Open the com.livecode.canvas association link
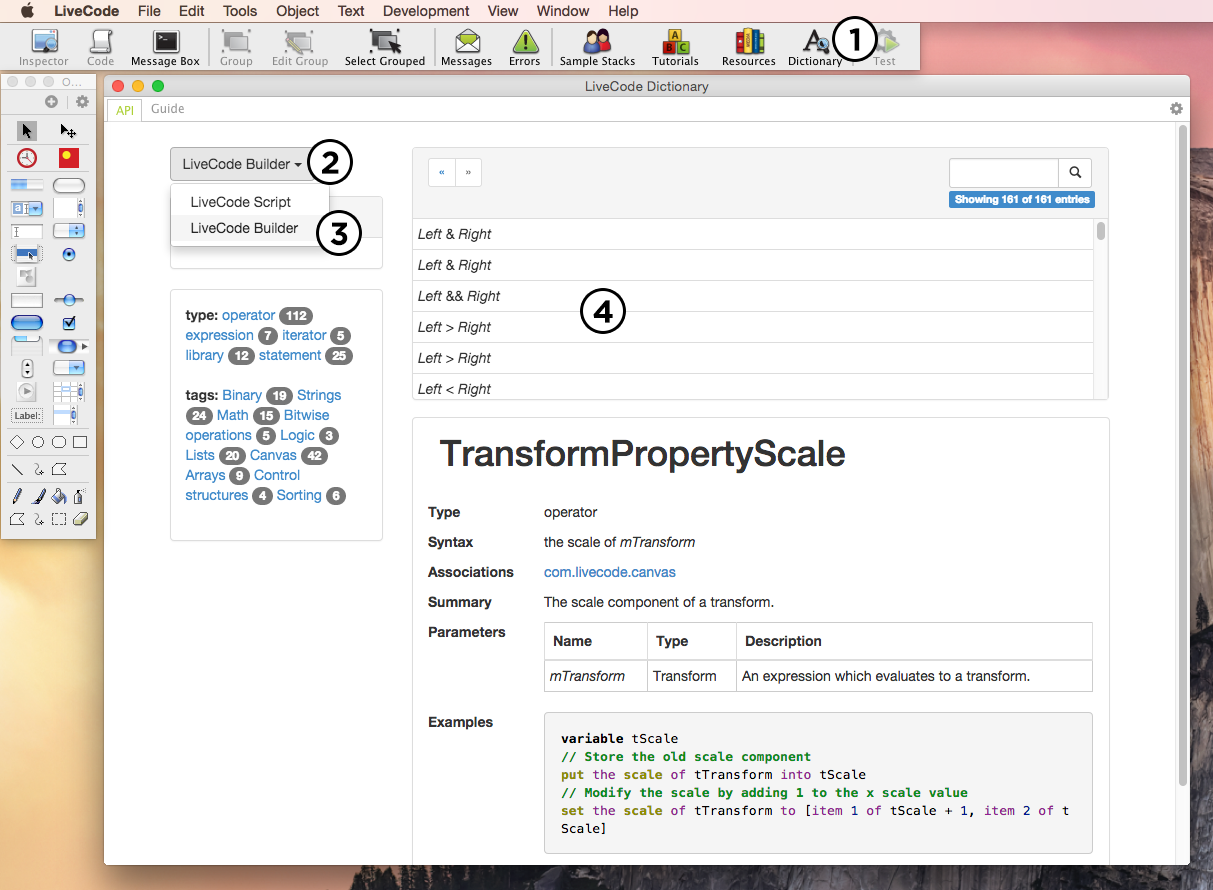This screenshot has width=1213, height=890. coord(609,572)
